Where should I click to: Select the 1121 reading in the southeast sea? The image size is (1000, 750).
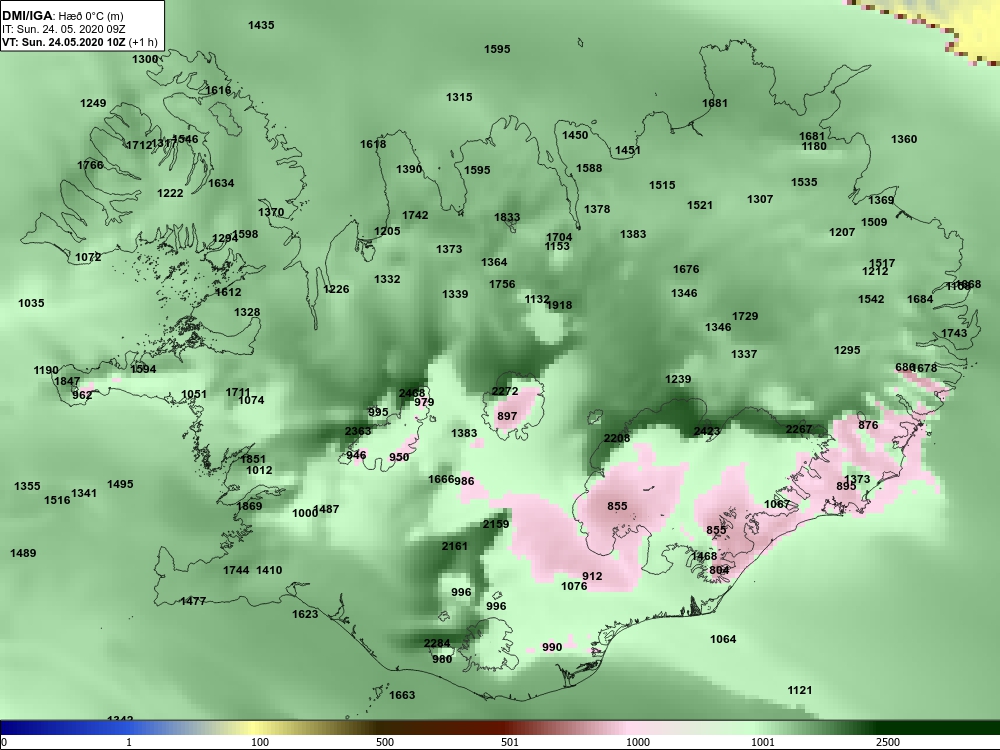click(x=800, y=690)
